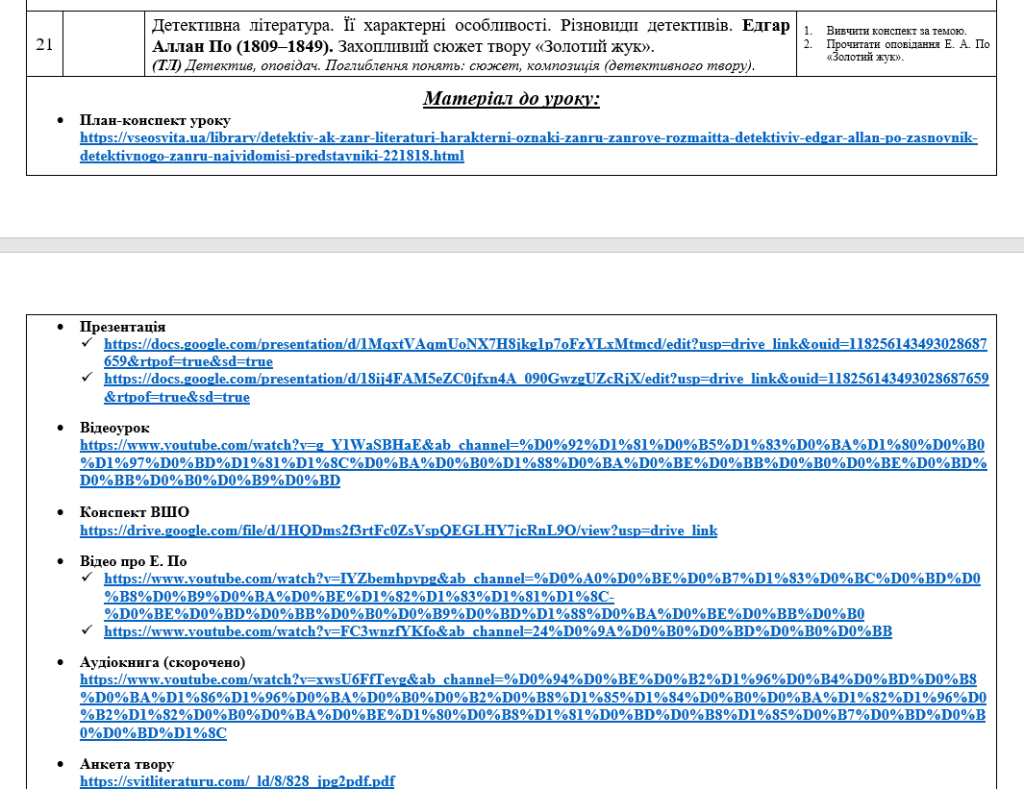Click the italic (ТЛ) theory line text
Viewport: 1024px width, 789px height.
click(453, 66)
